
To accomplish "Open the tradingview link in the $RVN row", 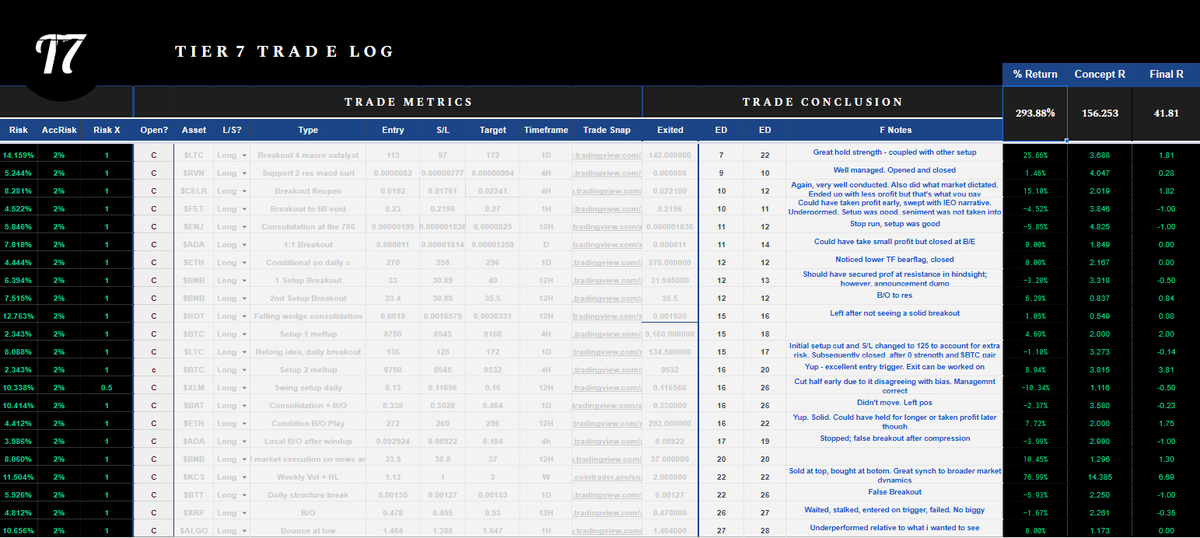I will (605, 171).
